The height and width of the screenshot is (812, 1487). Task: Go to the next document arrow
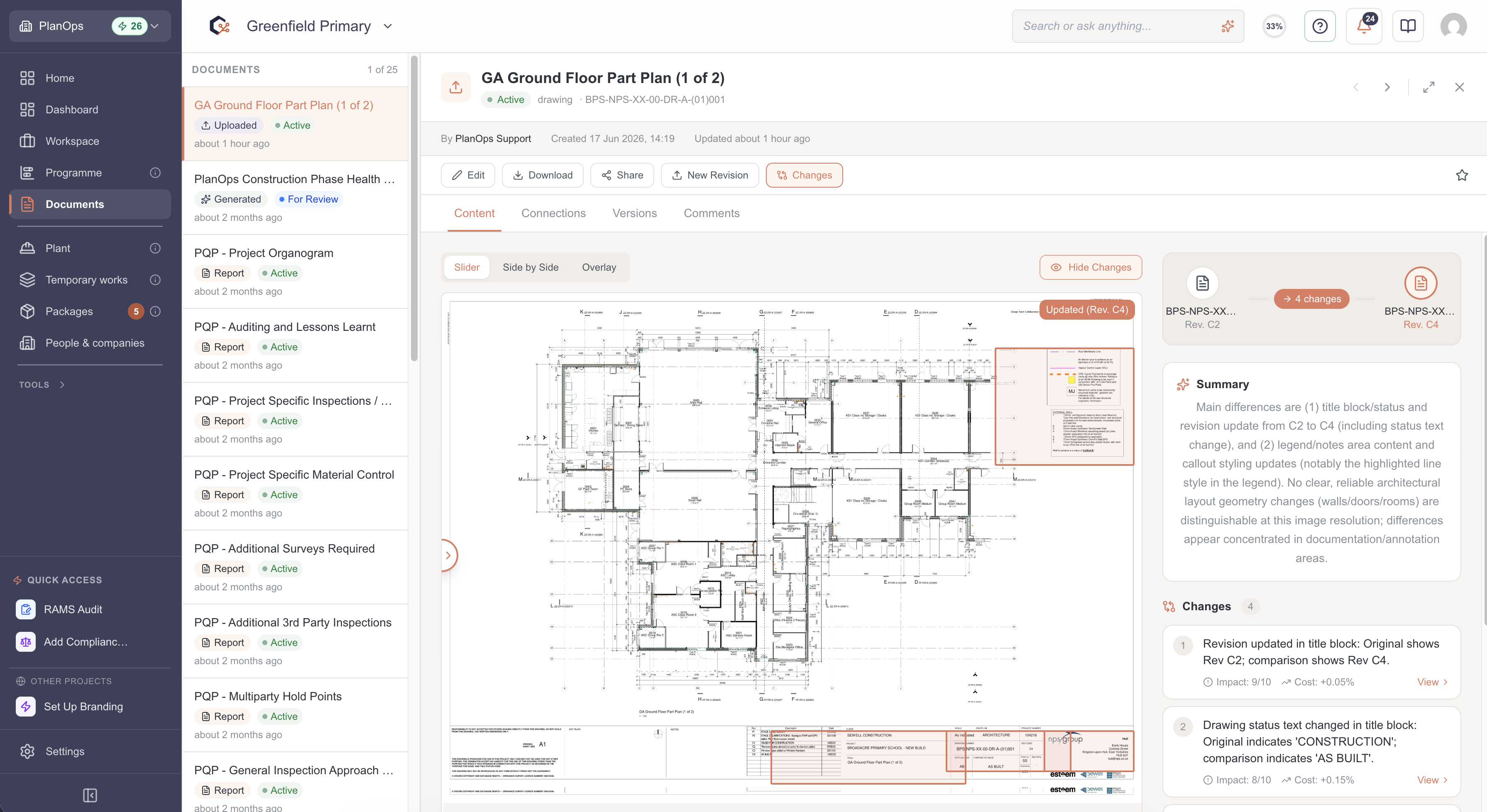(x=1387, y=87)
